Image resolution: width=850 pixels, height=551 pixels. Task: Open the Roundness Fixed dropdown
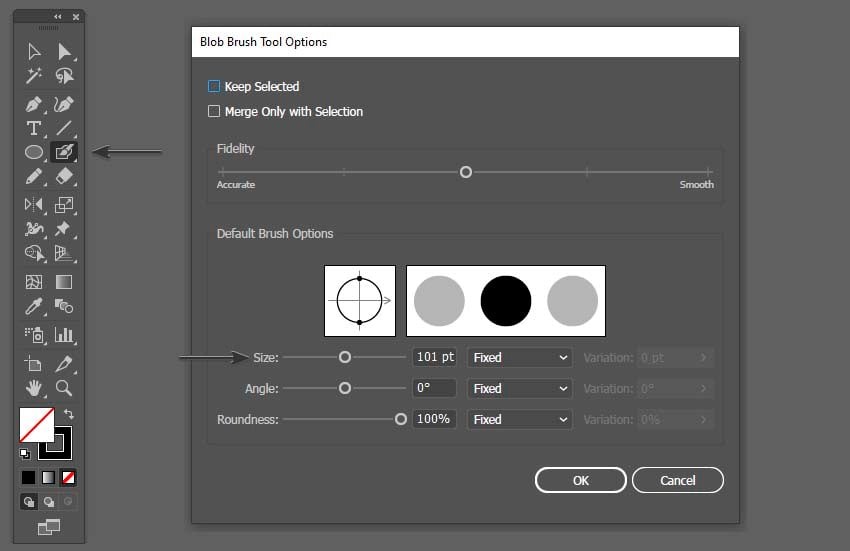tap(519, 419)
